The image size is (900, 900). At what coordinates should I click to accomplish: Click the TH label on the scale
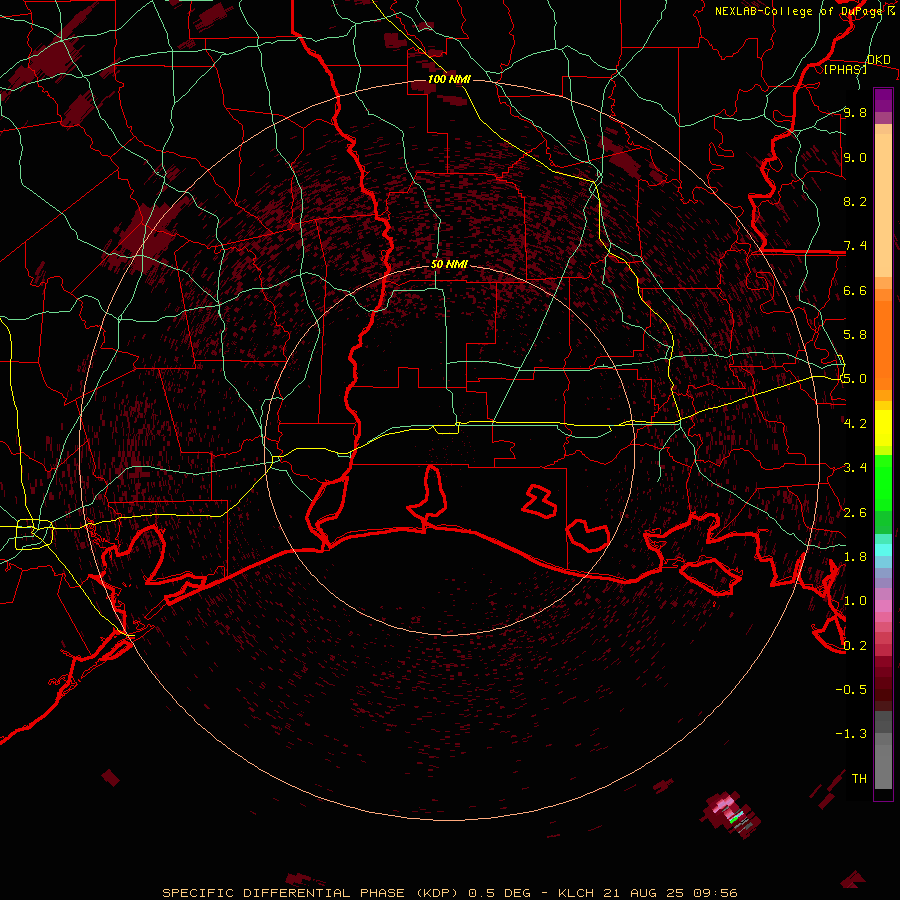[859, 779]
